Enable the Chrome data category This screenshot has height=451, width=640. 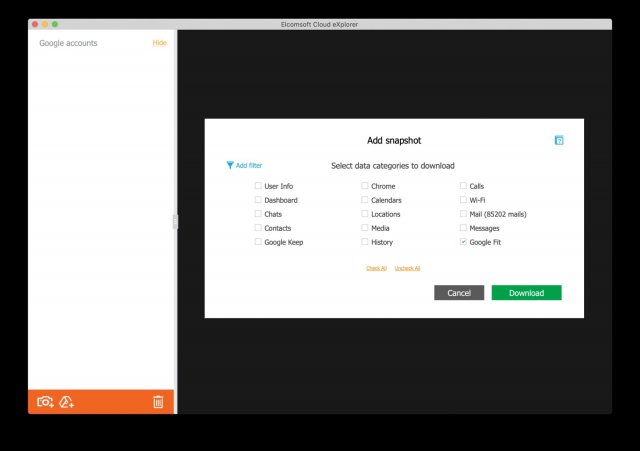click(365, 186)
